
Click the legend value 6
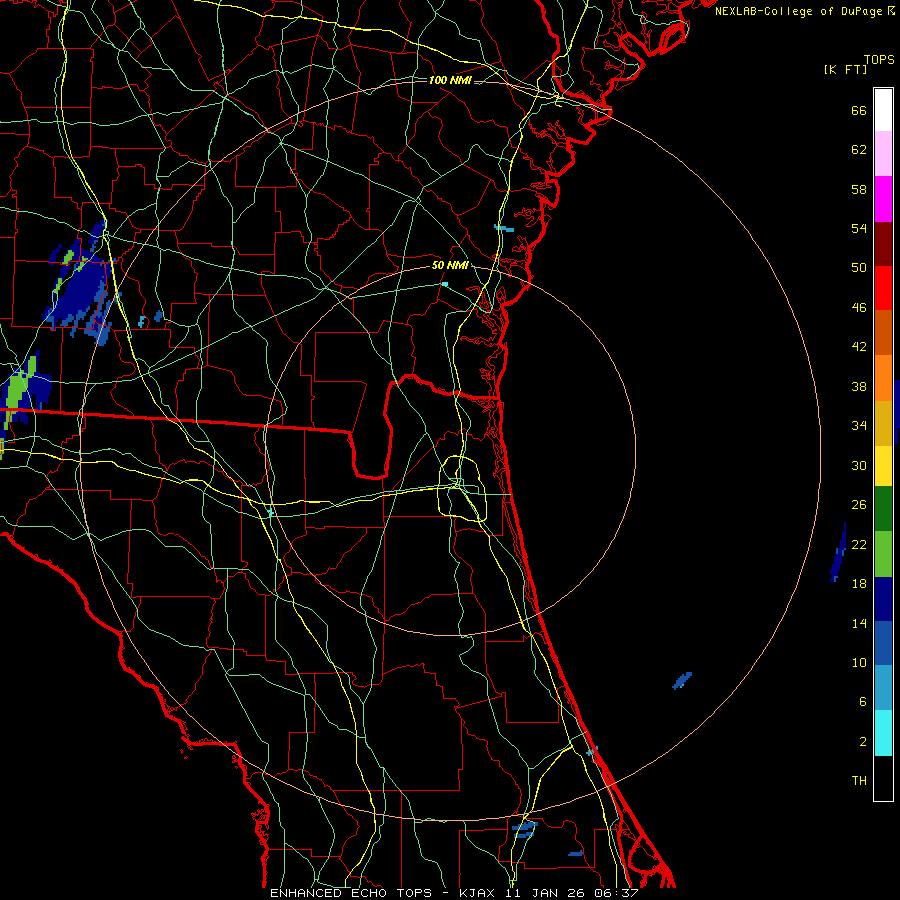[x=863, y=702]
